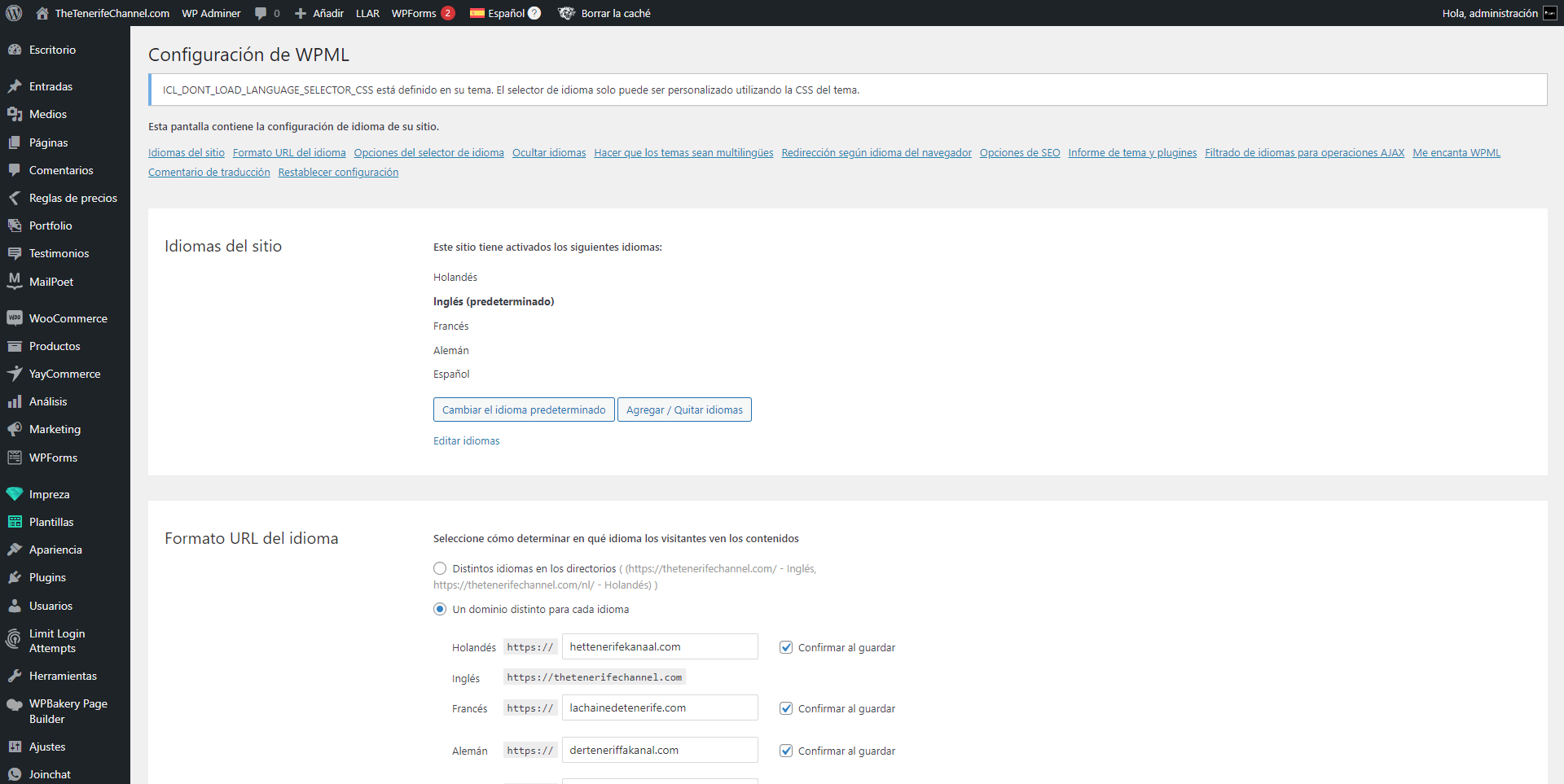
Task: Toggle Confirmar al guardar for Francés
Action: [786, 708]
